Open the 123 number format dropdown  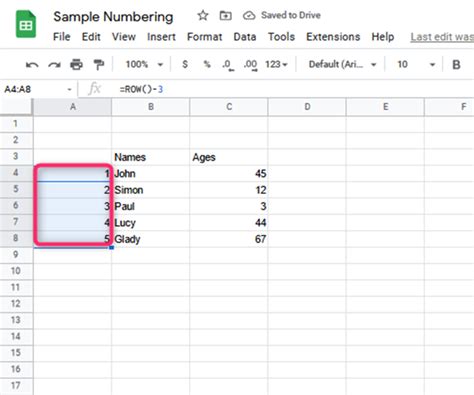click(276, 64)
